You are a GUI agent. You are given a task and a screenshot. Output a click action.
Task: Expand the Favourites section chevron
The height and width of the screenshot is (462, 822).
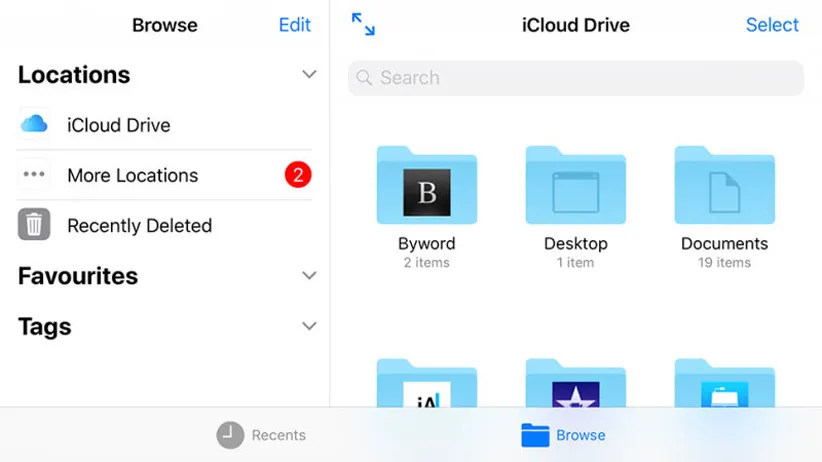coord(309,276)
